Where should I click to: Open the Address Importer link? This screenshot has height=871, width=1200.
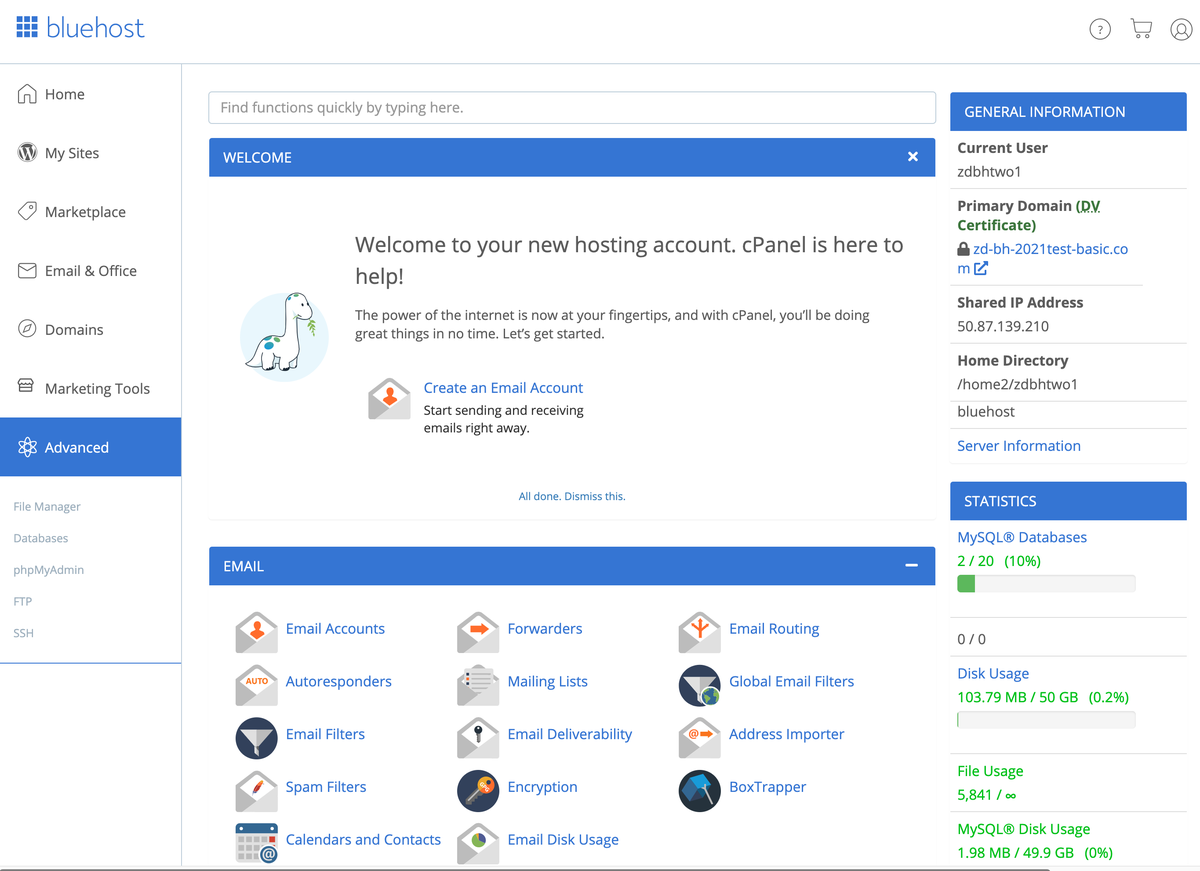[787, 735]
